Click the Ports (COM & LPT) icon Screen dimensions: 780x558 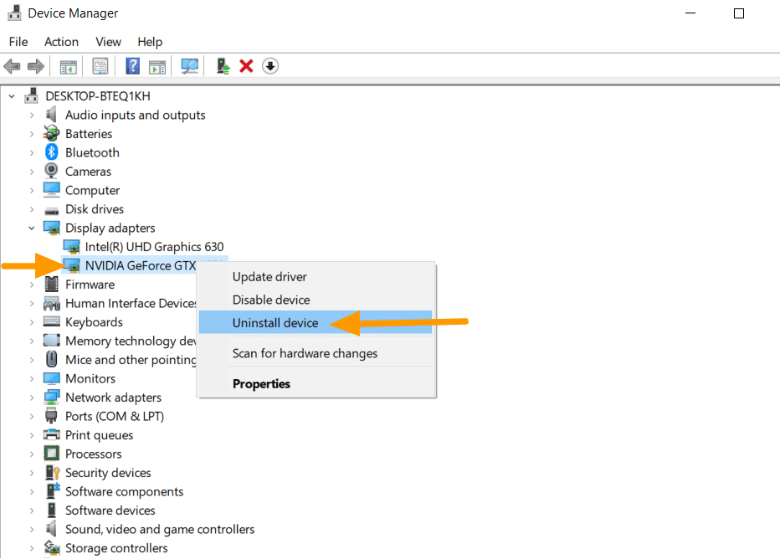tap(51, 416)
